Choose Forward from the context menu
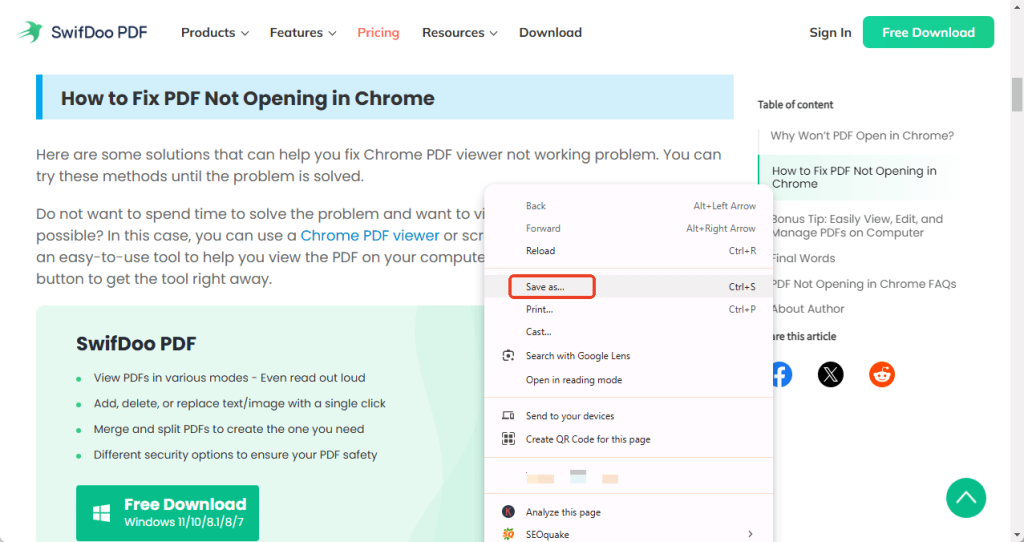 pos(629,229)
